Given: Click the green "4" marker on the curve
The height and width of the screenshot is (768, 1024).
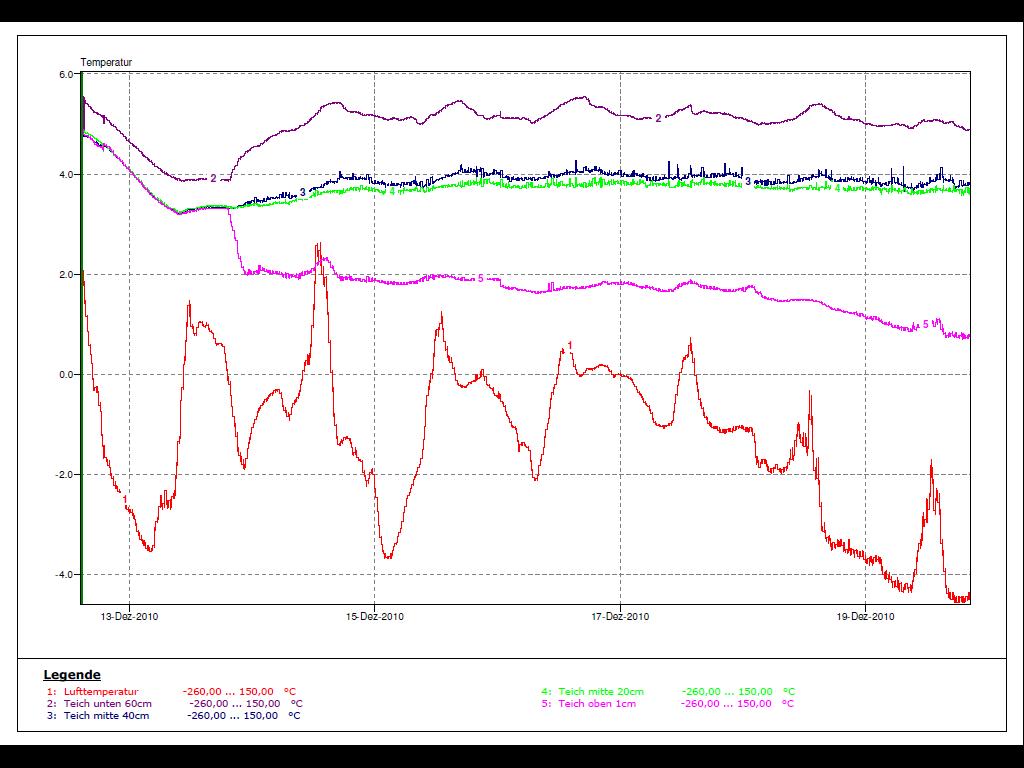Looking at the screenshot, I should [838, 188].
